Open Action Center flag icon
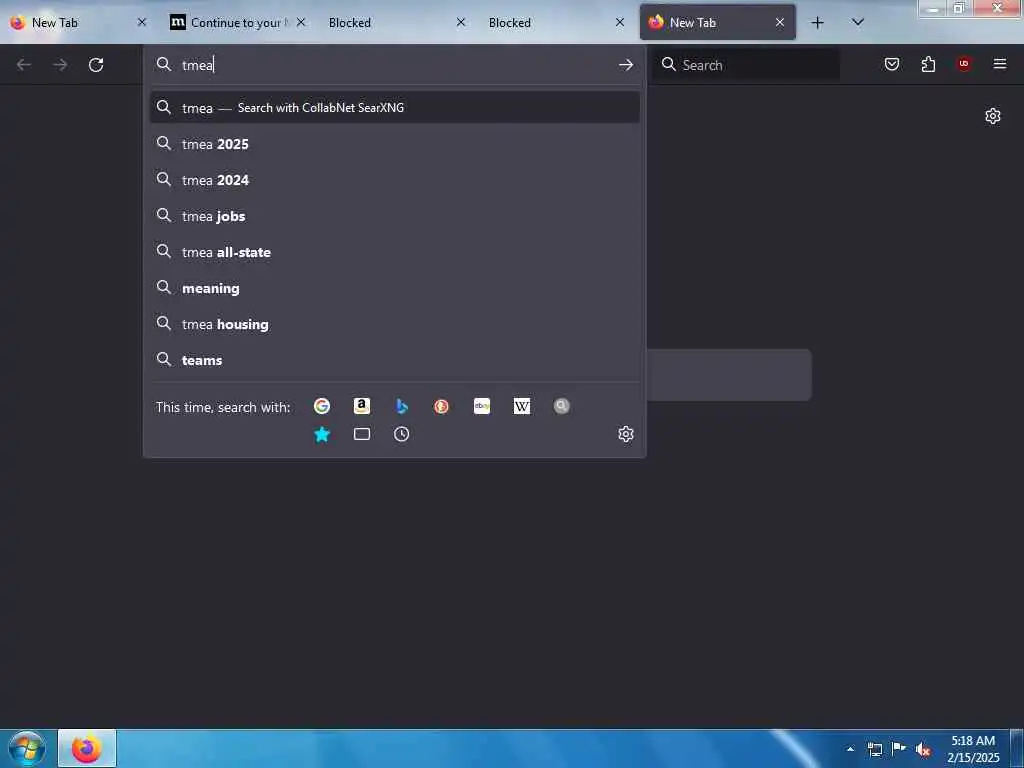This screenshot has height=768, width=1024. (x=899, y=749)
